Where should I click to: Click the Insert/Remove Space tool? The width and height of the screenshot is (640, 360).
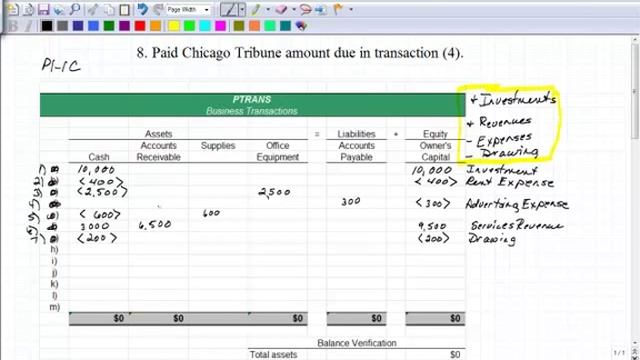(x=321, y=9)
